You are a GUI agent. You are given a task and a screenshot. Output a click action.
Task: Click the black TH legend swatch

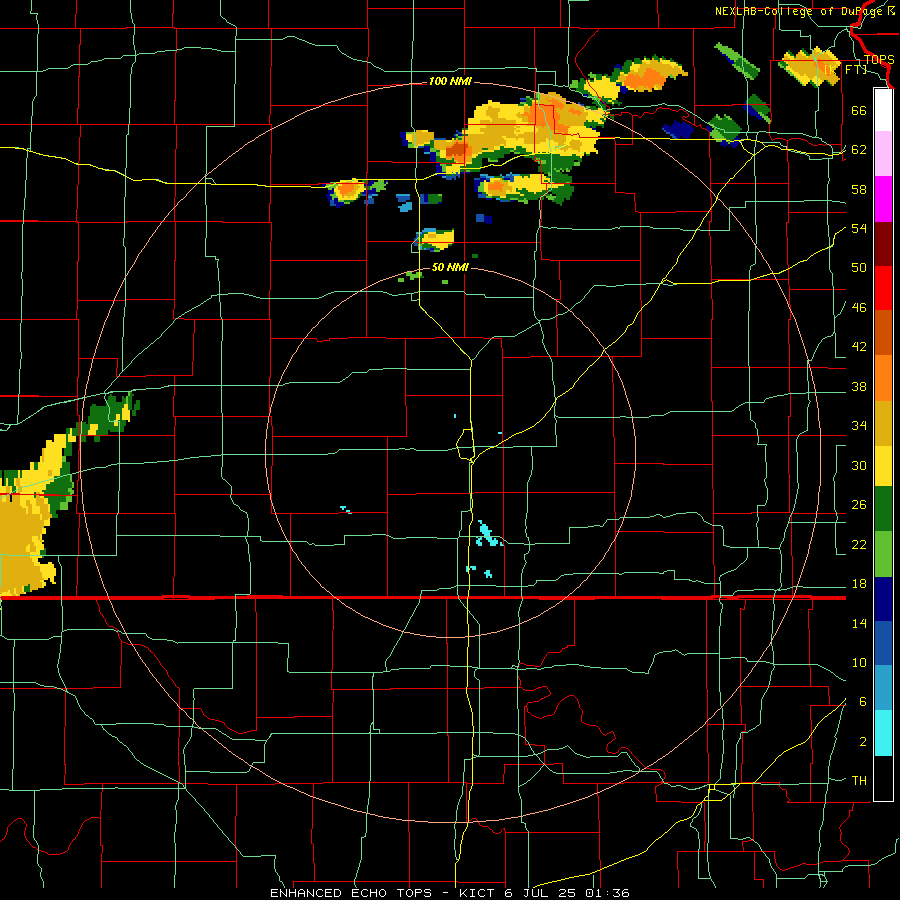point(883,778)
